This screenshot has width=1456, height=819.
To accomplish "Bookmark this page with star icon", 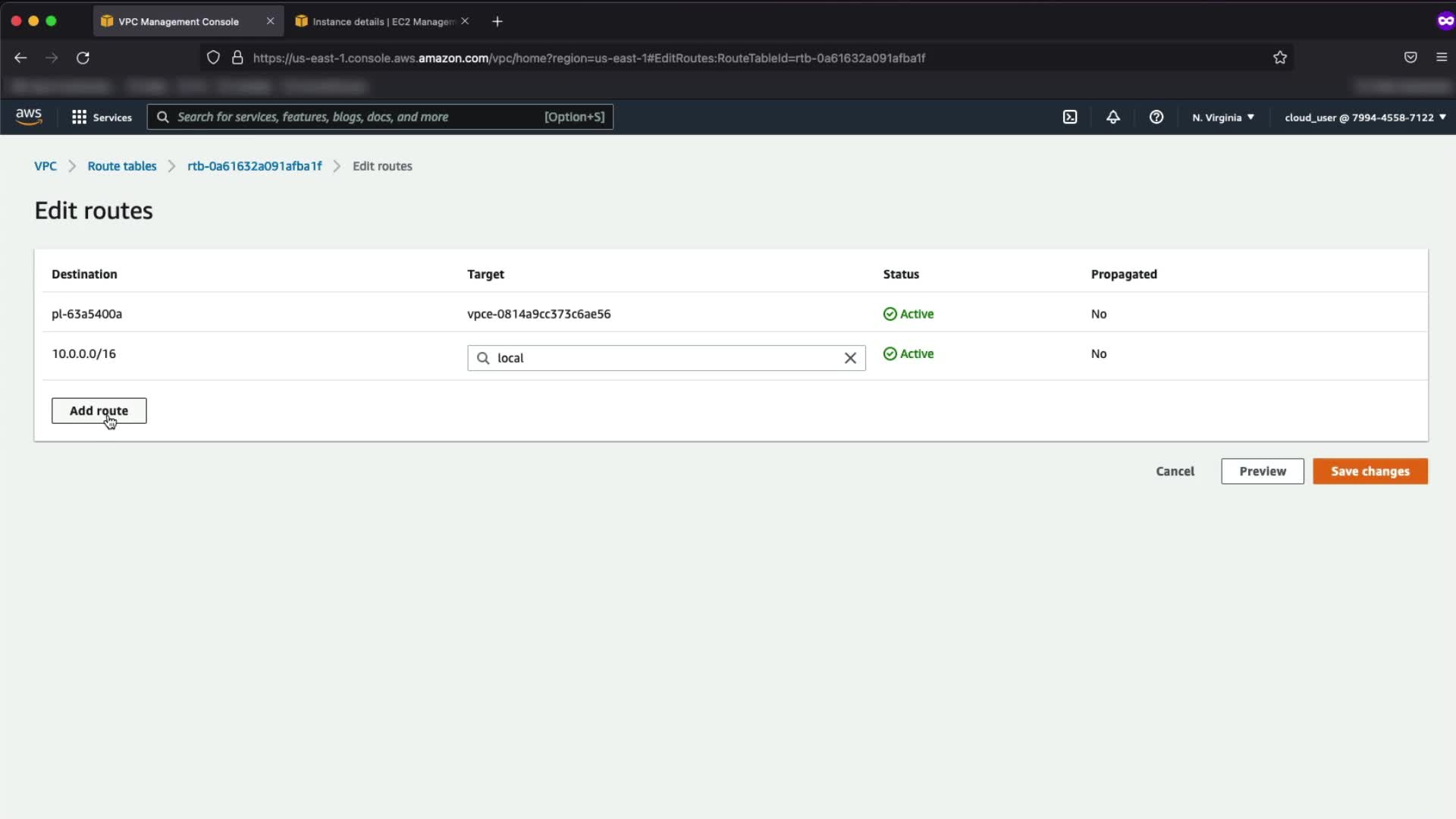I will 1280,58.
